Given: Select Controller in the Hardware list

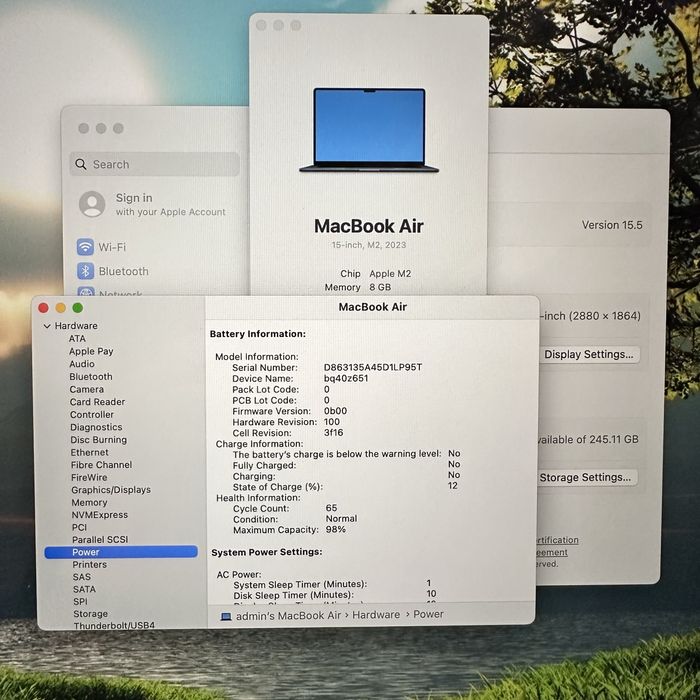Looking at the screenshot, I should (x=92, y=414).
